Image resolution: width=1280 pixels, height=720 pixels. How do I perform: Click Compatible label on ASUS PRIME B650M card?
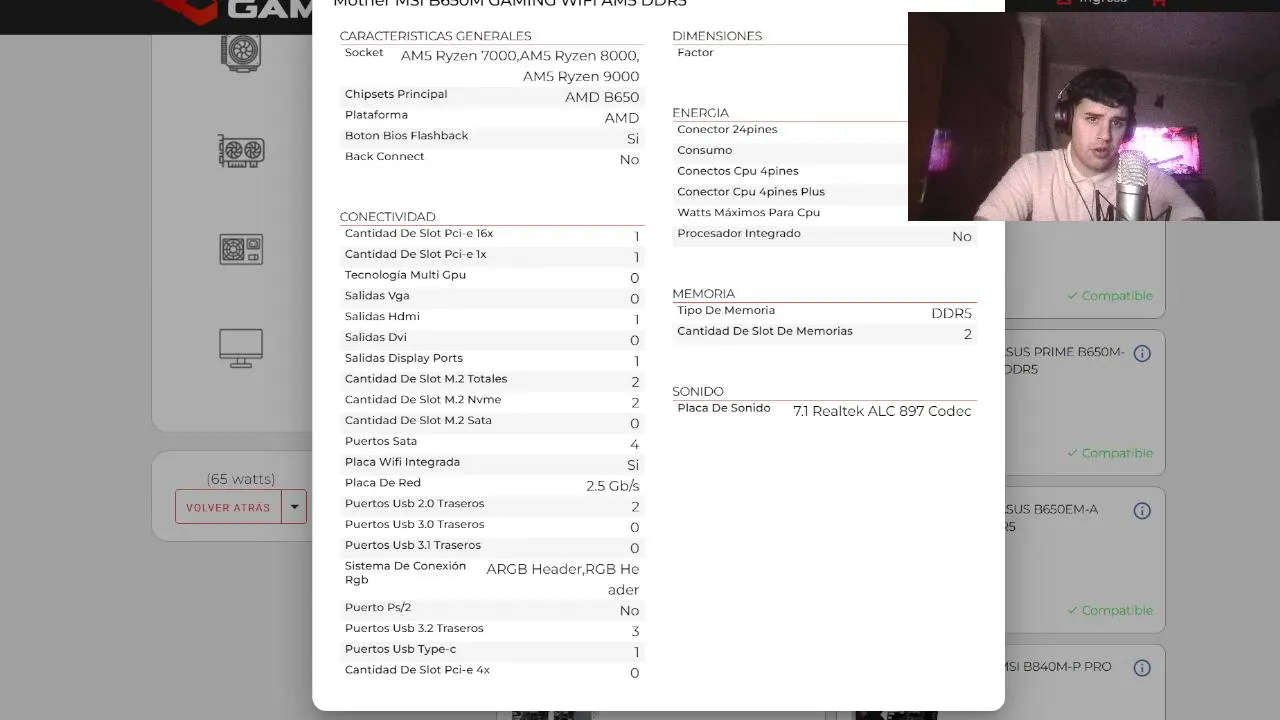1109,453
